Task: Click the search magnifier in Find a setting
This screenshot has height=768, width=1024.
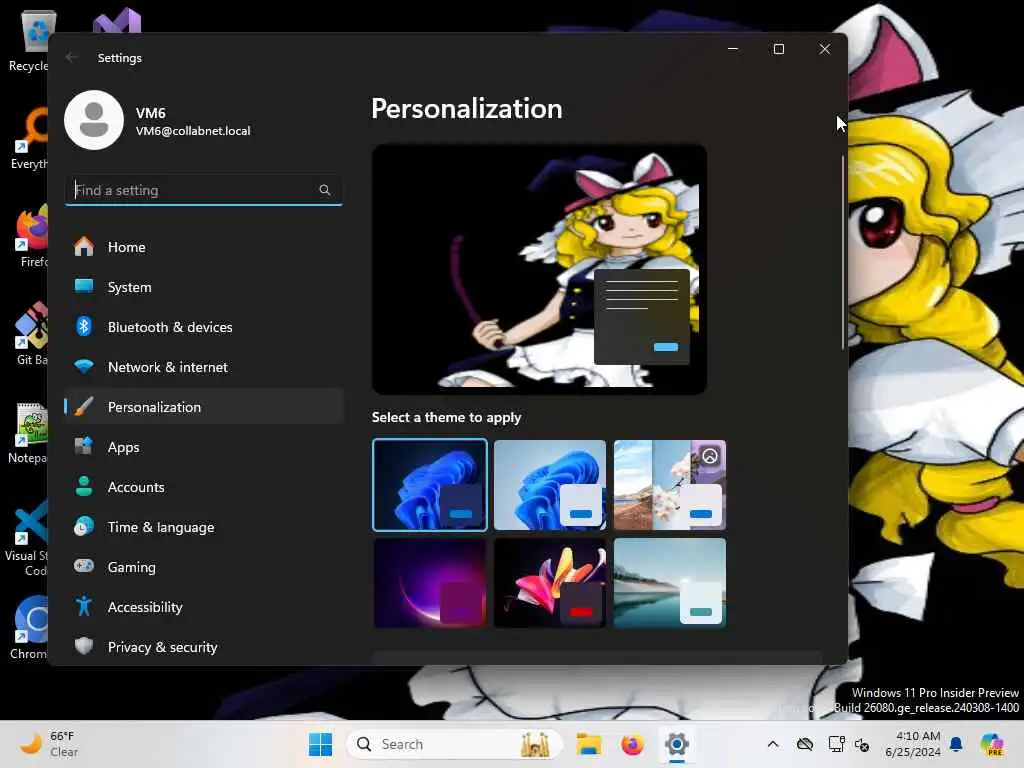Action: click(x=325, y=190)
